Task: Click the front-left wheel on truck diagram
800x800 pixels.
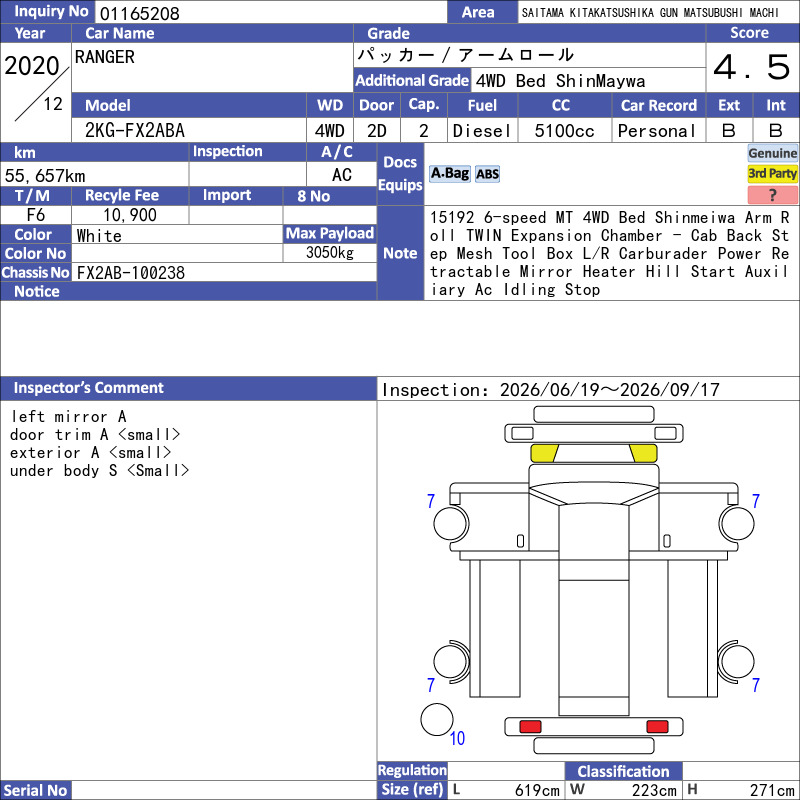Action: click(451, 523)
